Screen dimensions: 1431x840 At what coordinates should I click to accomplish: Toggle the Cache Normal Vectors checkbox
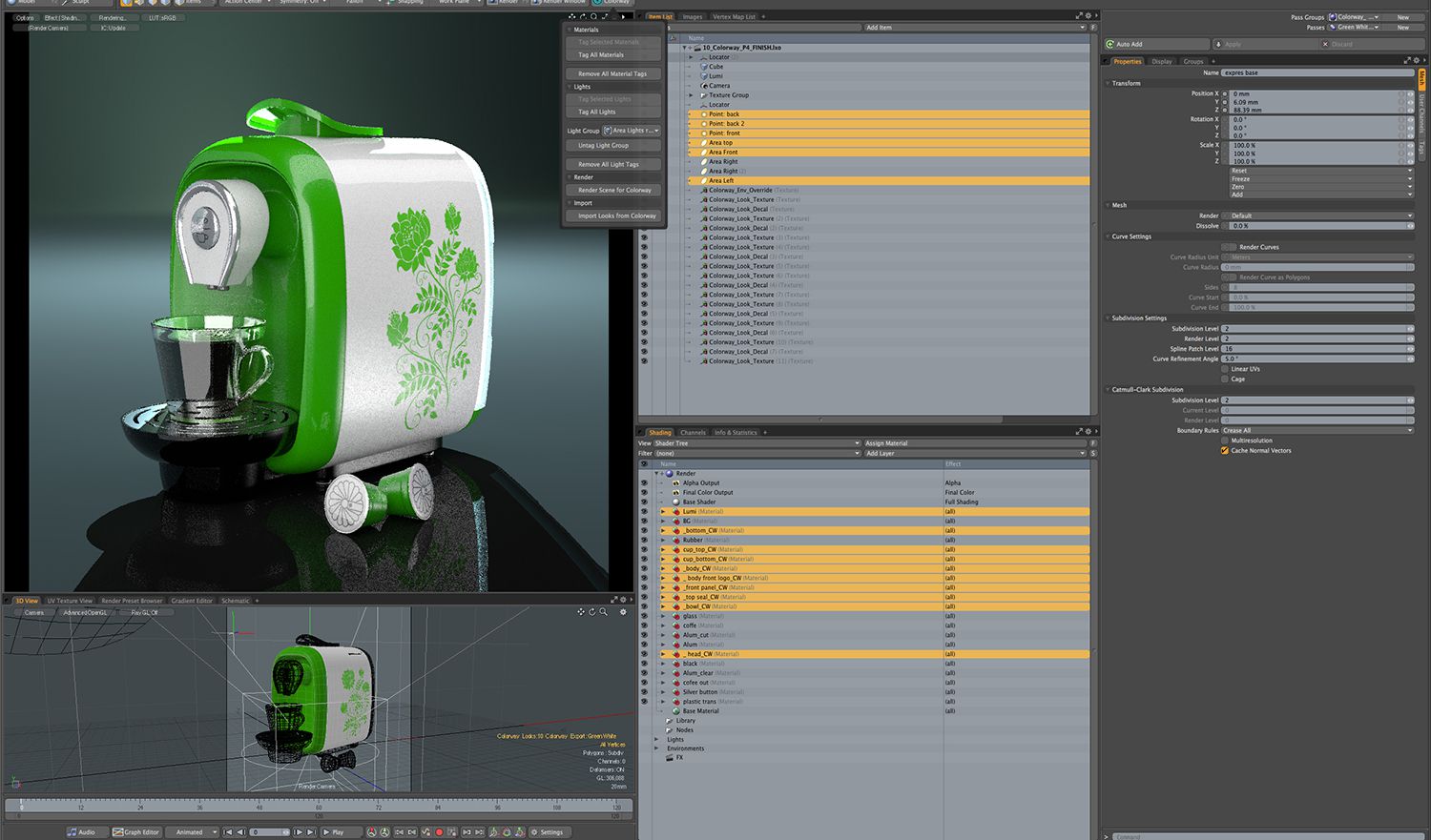(1225, 450)
